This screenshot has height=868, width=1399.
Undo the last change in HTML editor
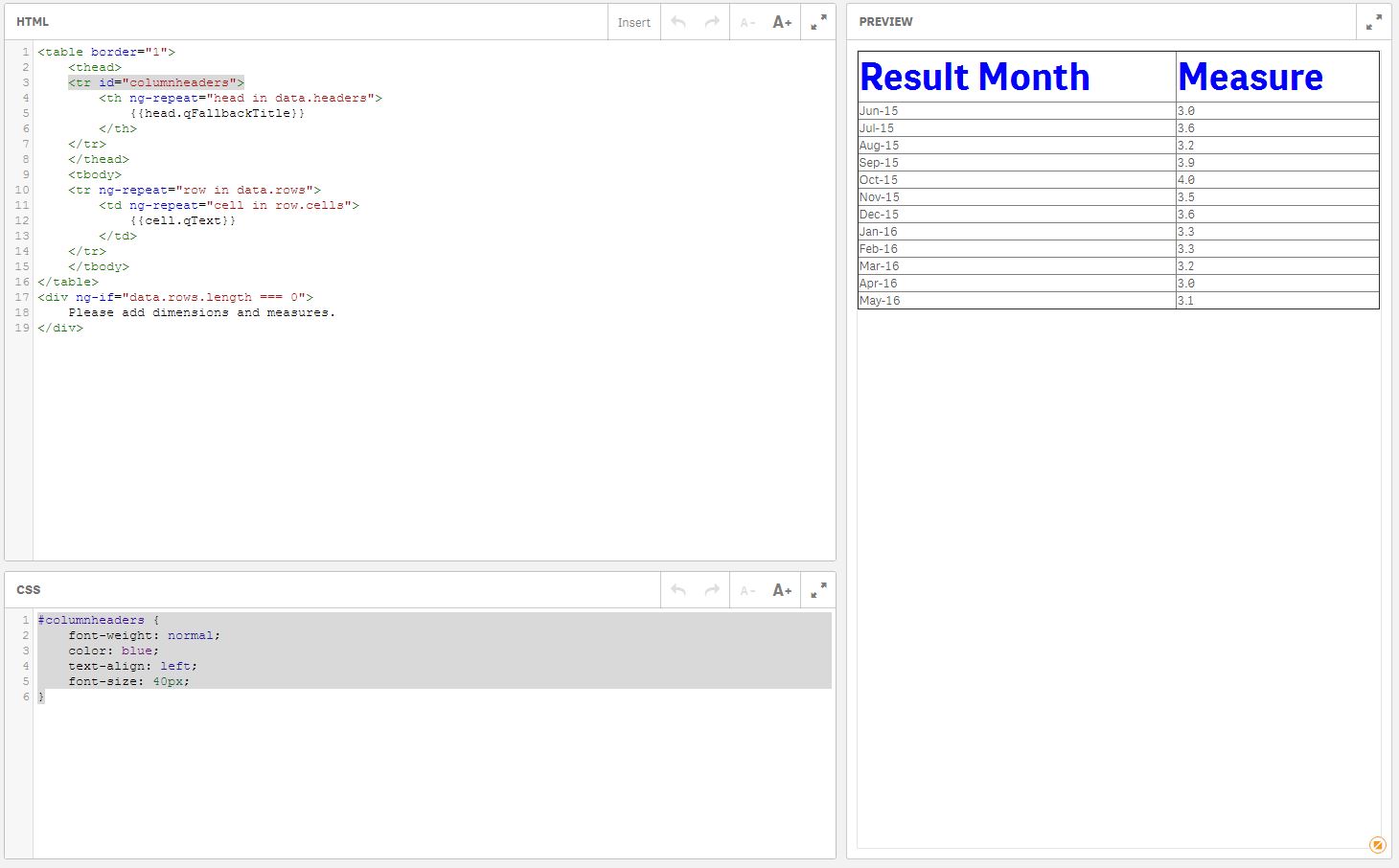pos(678,22)
